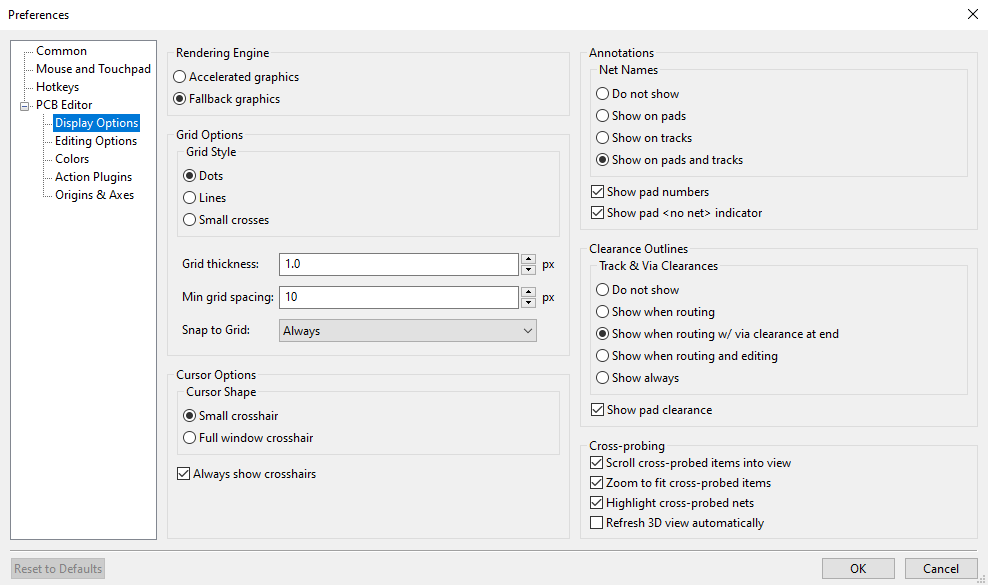Viewport: 988px width, 585px height.
Task: Go to Hotkeys preferences
Action: pyautogui.click(x=57, y=86)
